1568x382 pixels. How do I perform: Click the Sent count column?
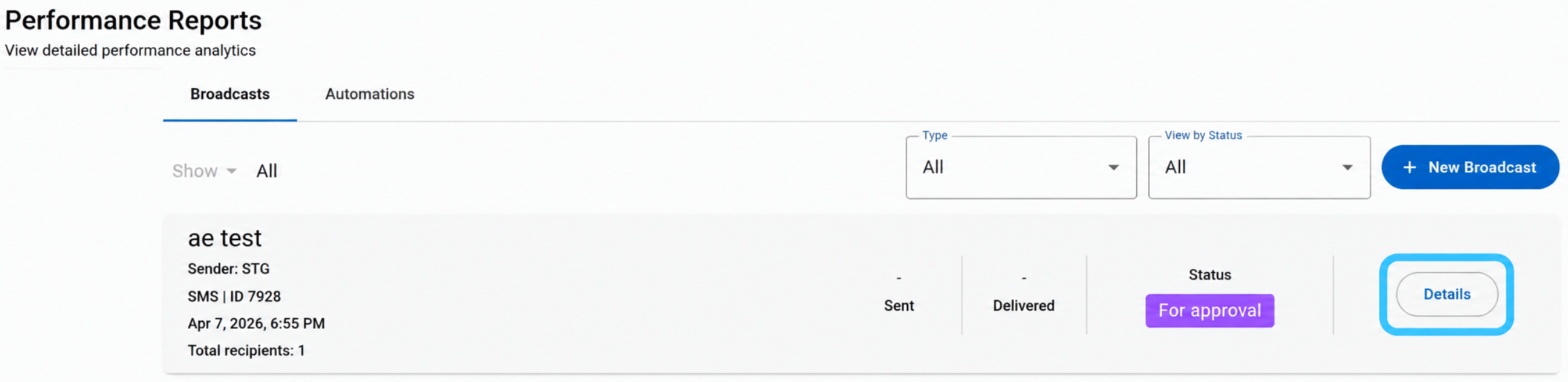pyautogui.click(x=899, y=293)
